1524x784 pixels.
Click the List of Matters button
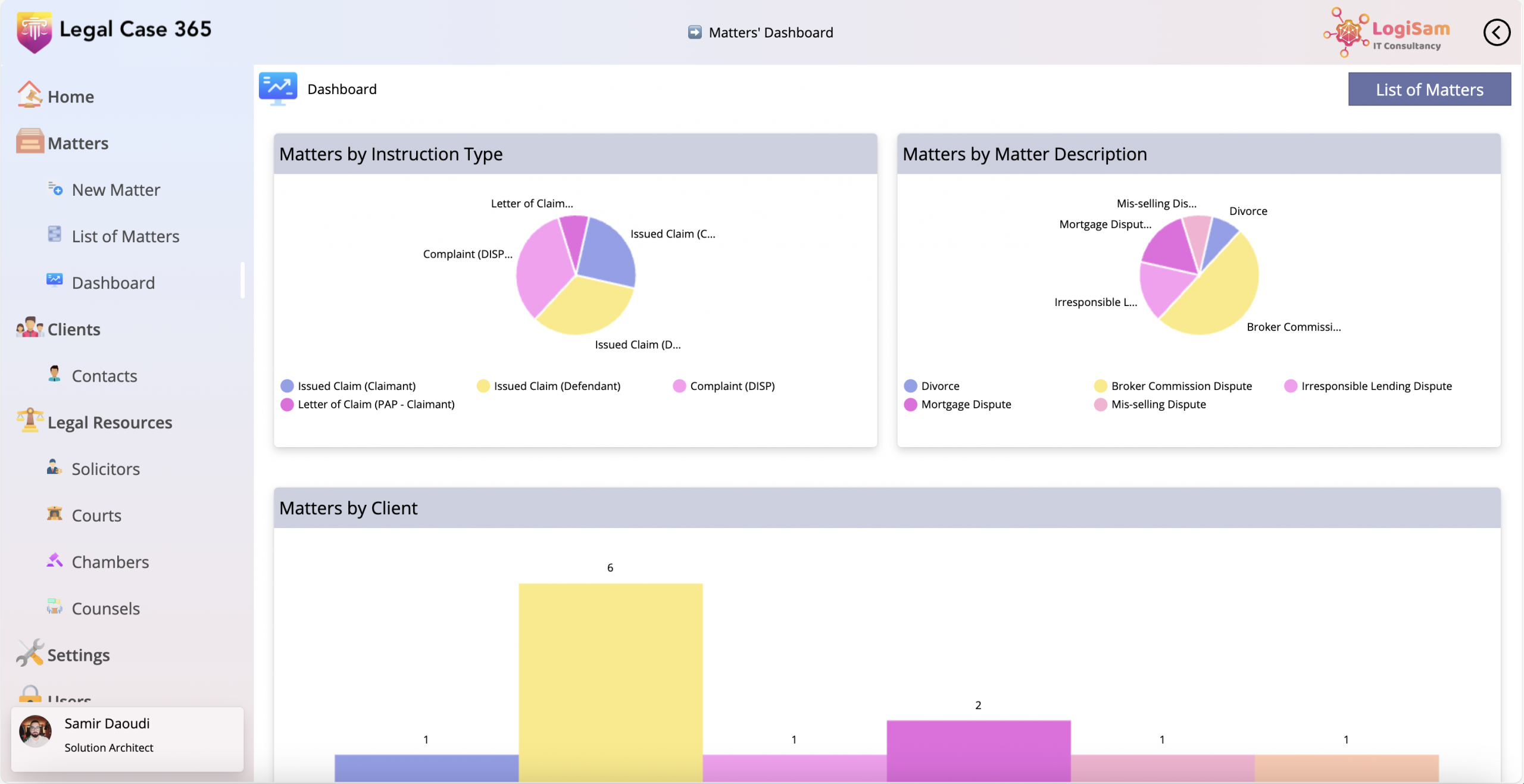1429,89
